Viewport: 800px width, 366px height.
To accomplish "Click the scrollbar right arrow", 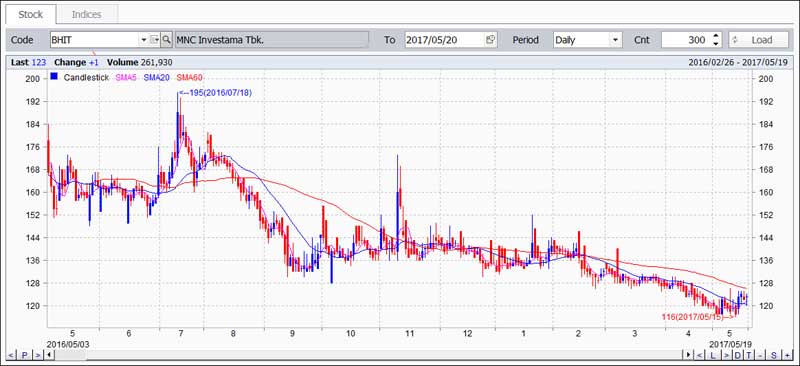I will [x=688, y=355].
